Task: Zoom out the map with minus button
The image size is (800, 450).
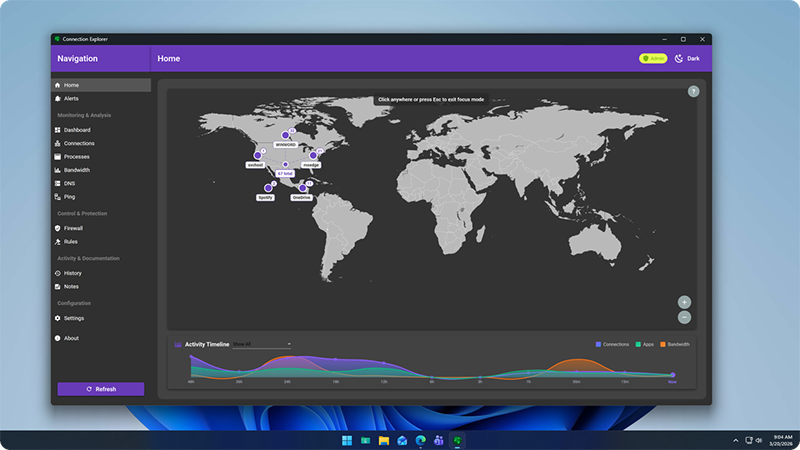Action: coord(684,318)
